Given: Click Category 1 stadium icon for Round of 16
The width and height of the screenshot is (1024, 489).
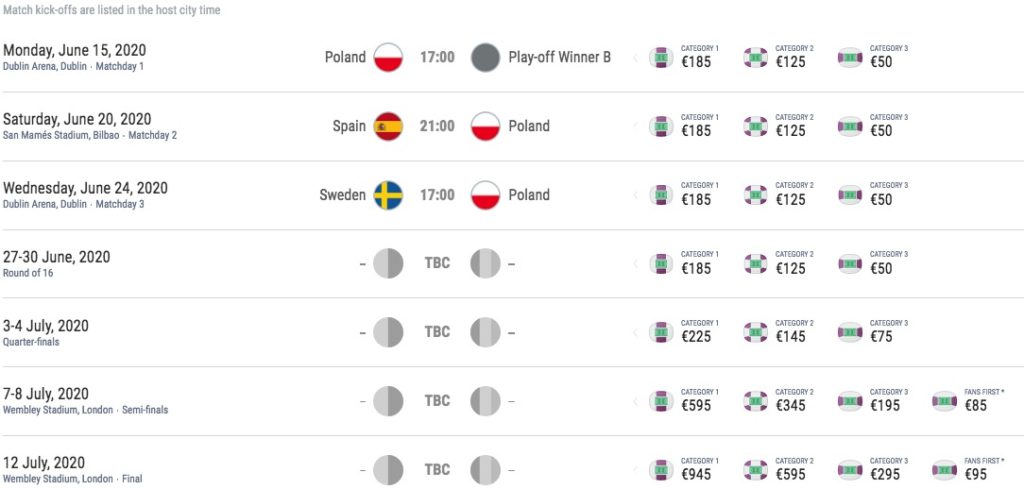Looking at the screenshot, I should click(x=661, y=264).
